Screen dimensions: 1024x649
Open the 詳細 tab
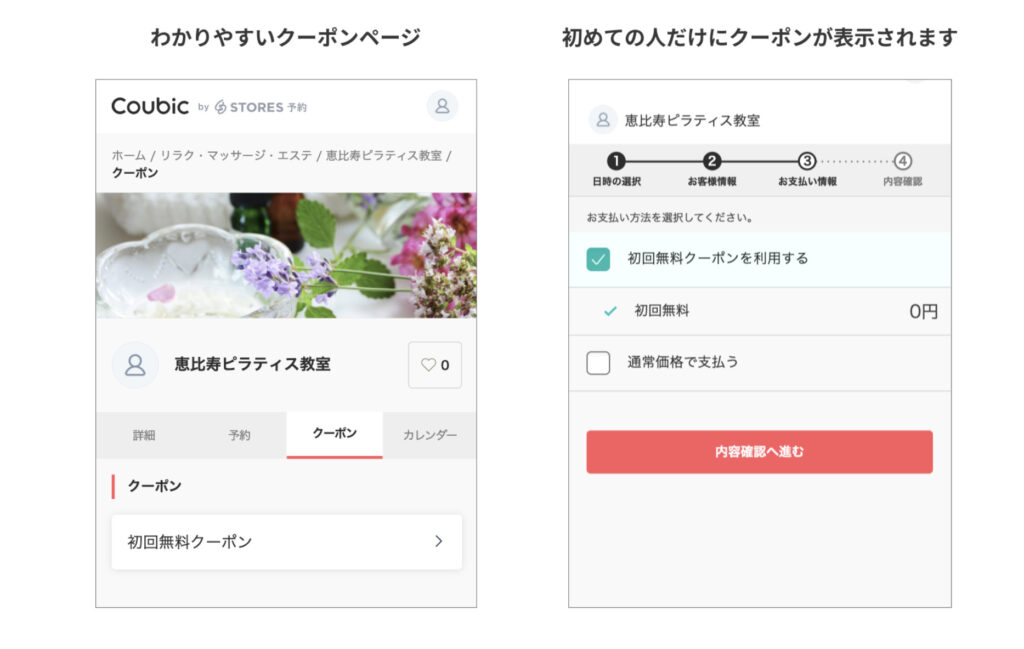[x=144, y=435]
